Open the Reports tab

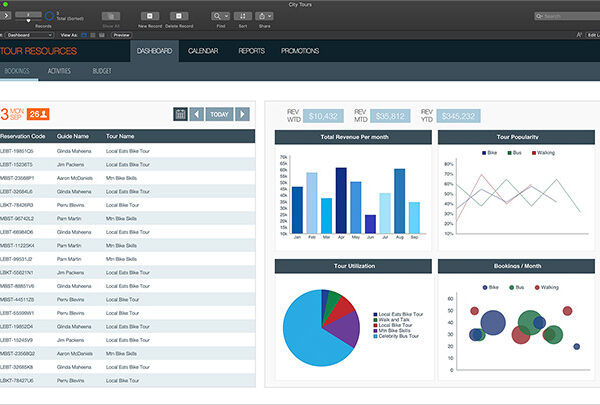(251, 50)
